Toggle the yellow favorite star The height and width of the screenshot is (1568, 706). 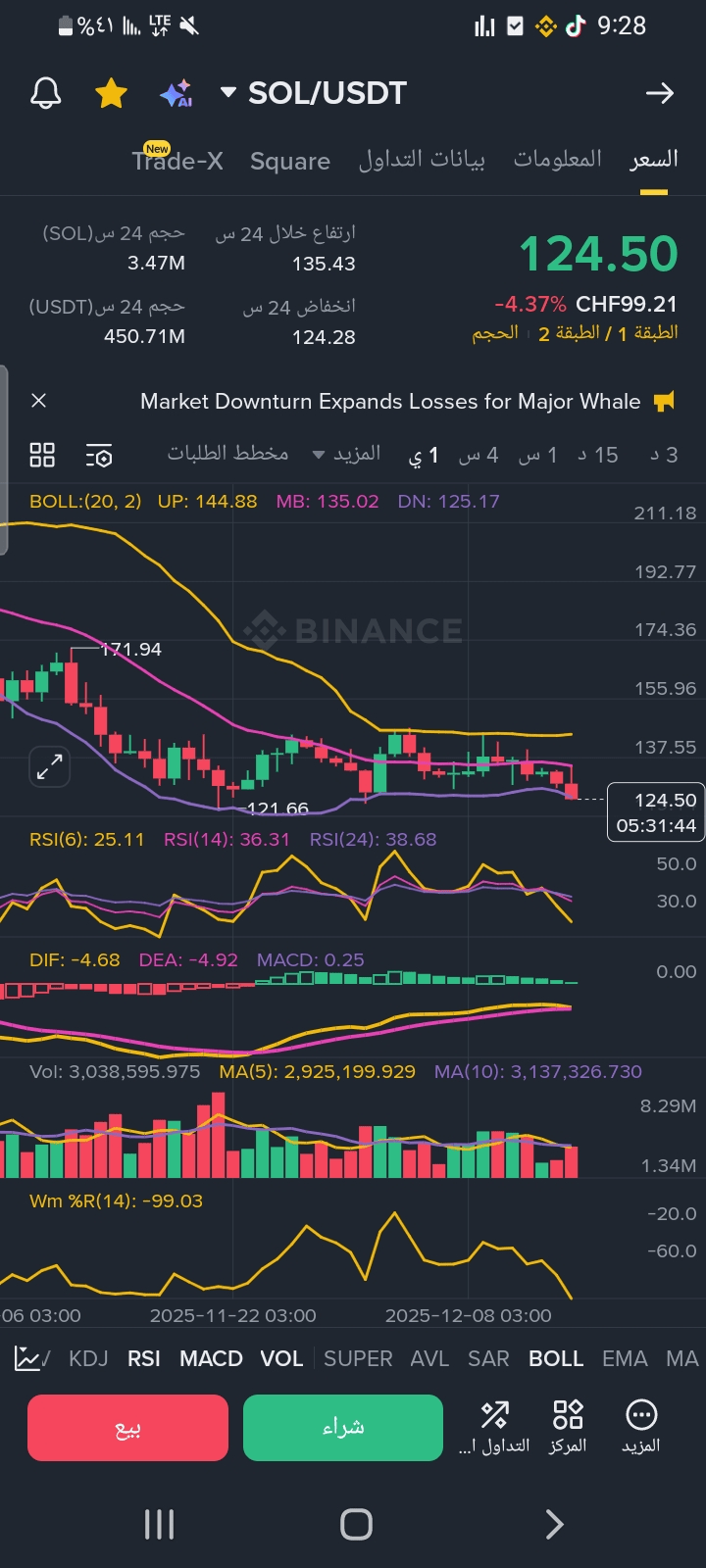click(111, 93)
